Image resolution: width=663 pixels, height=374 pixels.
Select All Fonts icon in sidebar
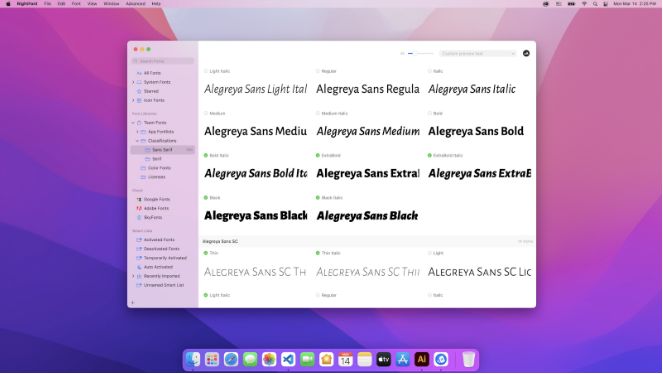click(x=139, y=73)
